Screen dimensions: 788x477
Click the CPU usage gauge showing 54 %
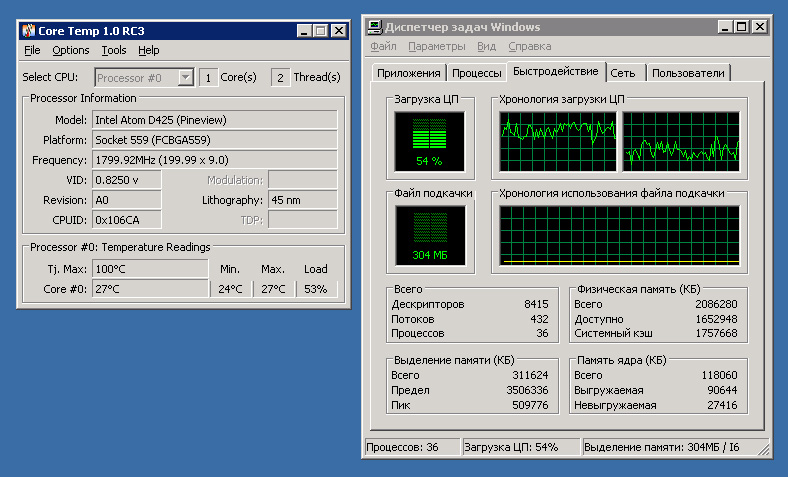pyautogui.click(x=429, y=141)
